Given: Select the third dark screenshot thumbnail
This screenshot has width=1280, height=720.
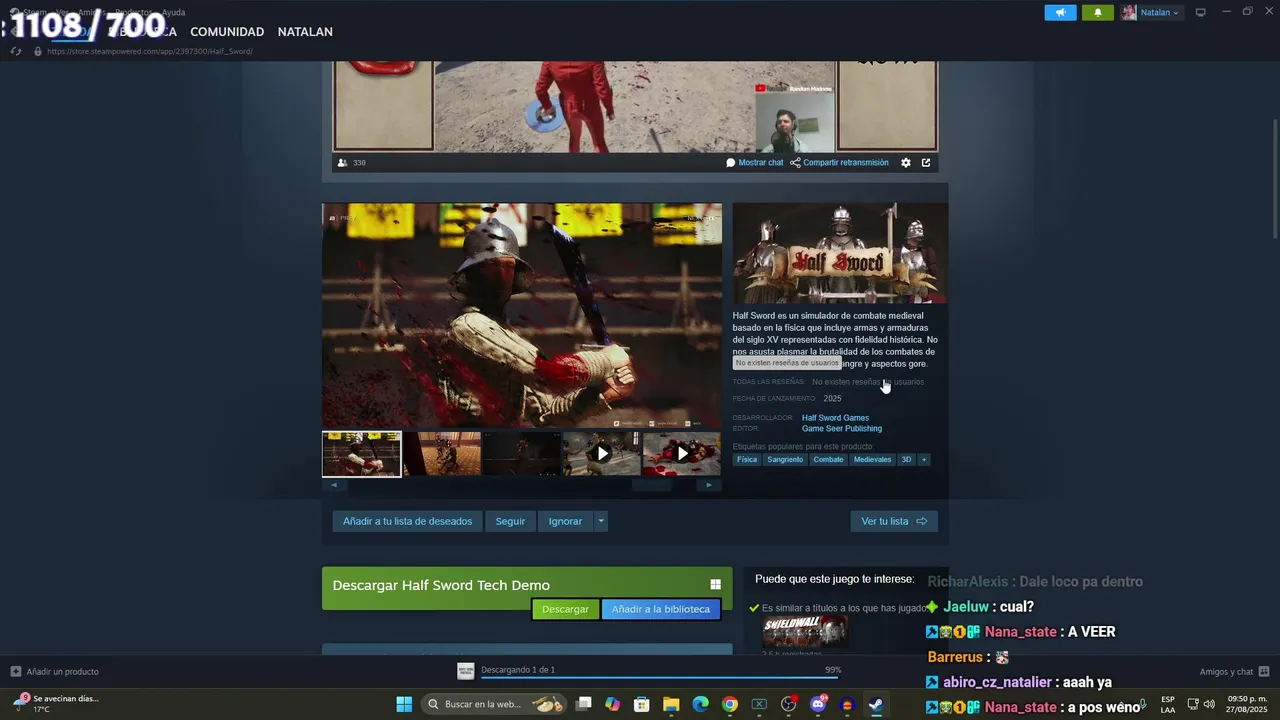Looking at the screenshot, I should [522, 454].
